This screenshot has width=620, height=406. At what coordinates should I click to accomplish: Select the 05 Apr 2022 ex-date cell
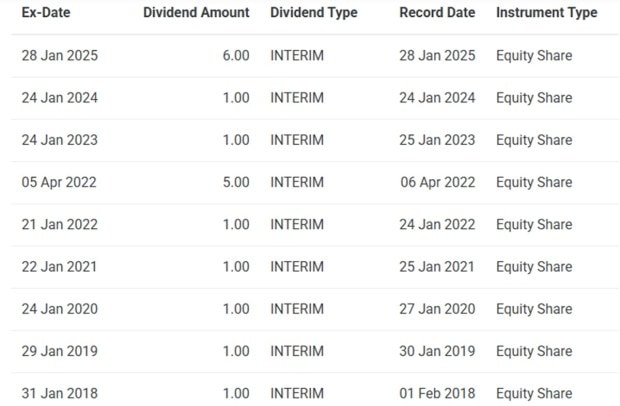click(x=59, y=182)
